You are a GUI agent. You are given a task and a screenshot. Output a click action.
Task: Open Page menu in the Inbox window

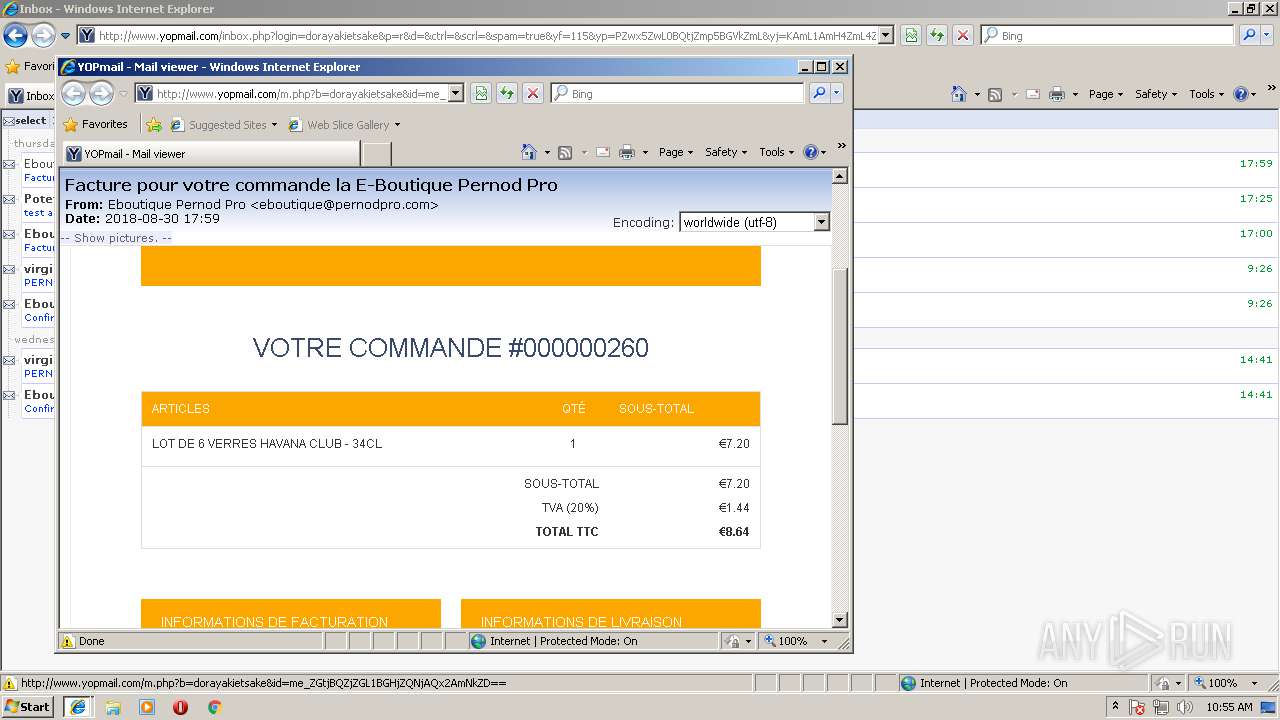1105,94
